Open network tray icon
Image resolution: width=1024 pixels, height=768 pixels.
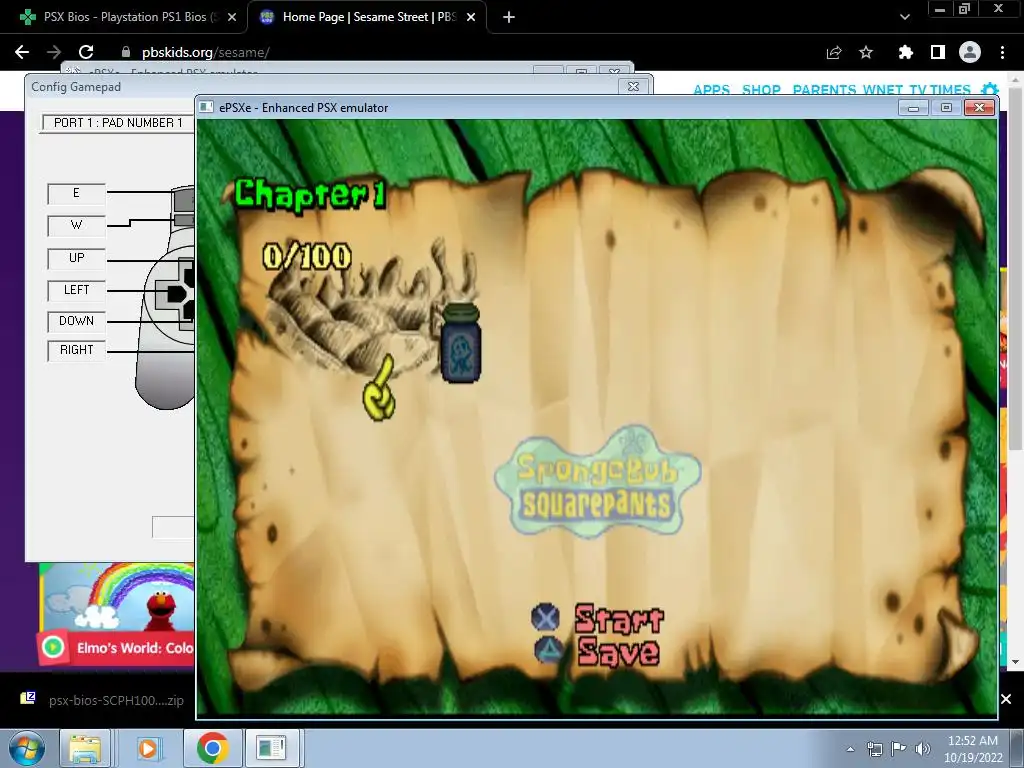tap(874, 749)
